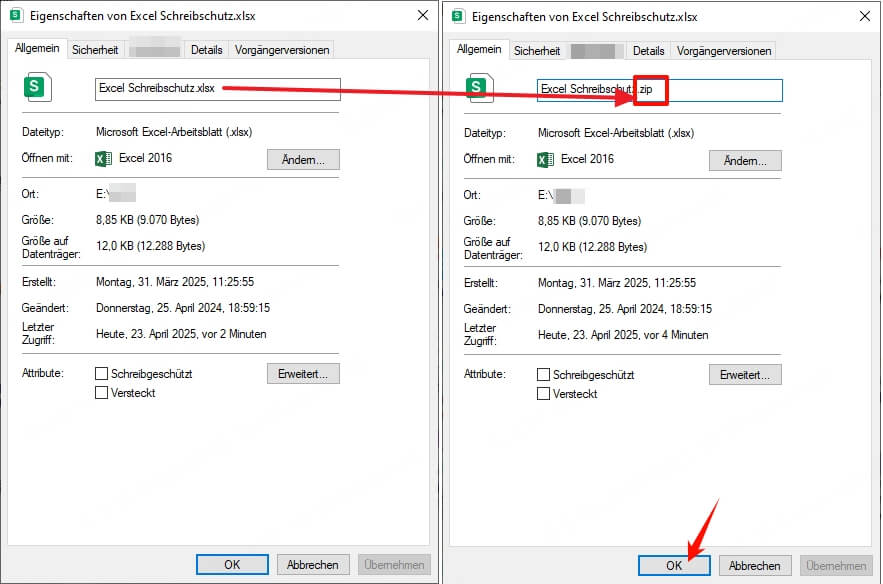Close the left properties dialog
Screen dimensions: 883x584
[x=423, y=15]
